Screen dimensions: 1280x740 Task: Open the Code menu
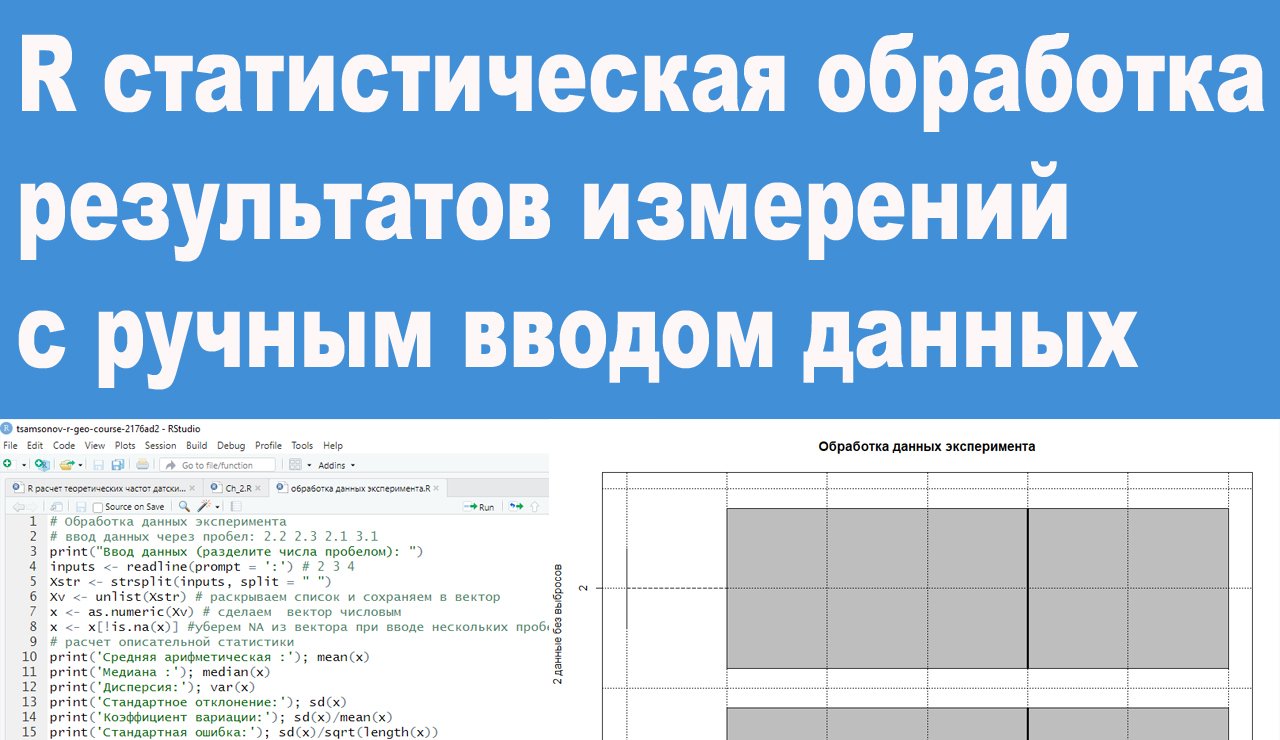pyautogui.click(x=64, y=446)
